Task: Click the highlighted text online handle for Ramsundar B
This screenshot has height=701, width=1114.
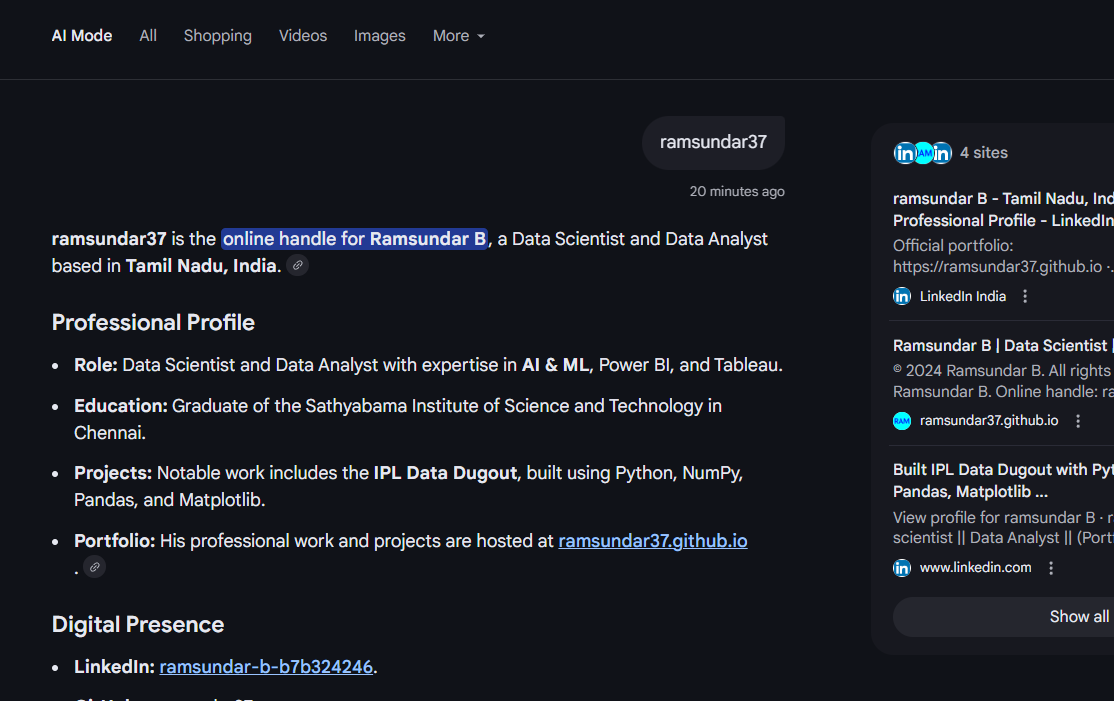Action: point(355,239)
